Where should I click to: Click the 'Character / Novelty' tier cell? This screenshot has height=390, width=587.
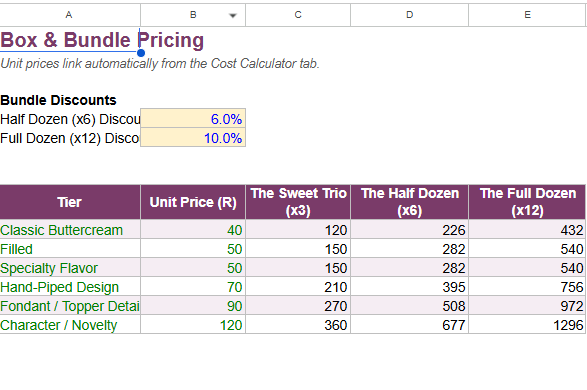(70, 325)
